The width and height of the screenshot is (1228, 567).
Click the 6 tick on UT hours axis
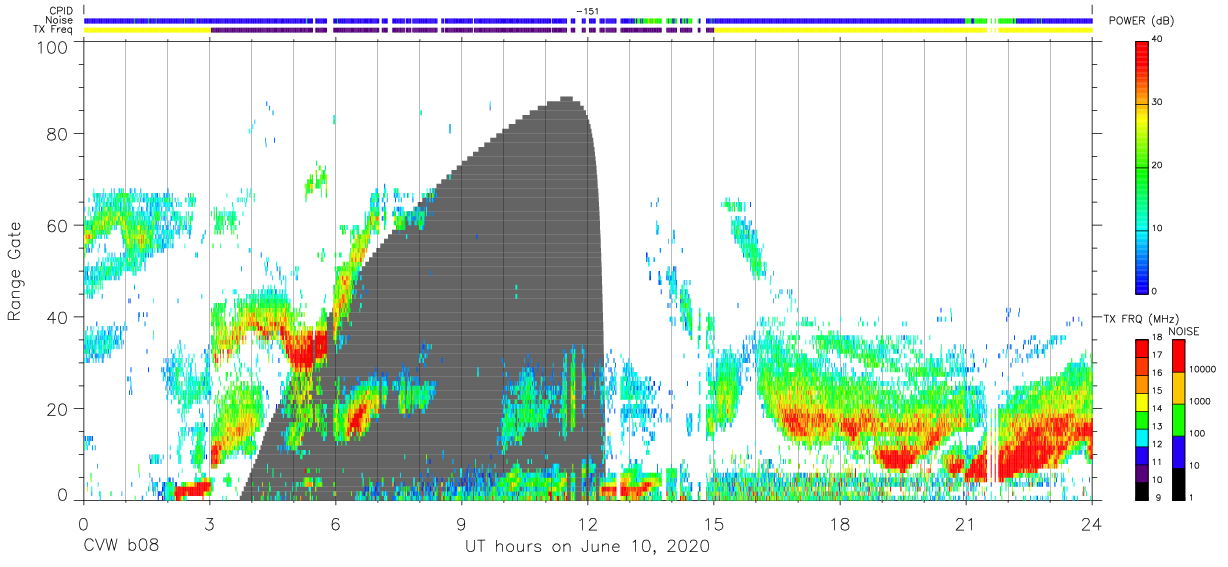point(335,523)
